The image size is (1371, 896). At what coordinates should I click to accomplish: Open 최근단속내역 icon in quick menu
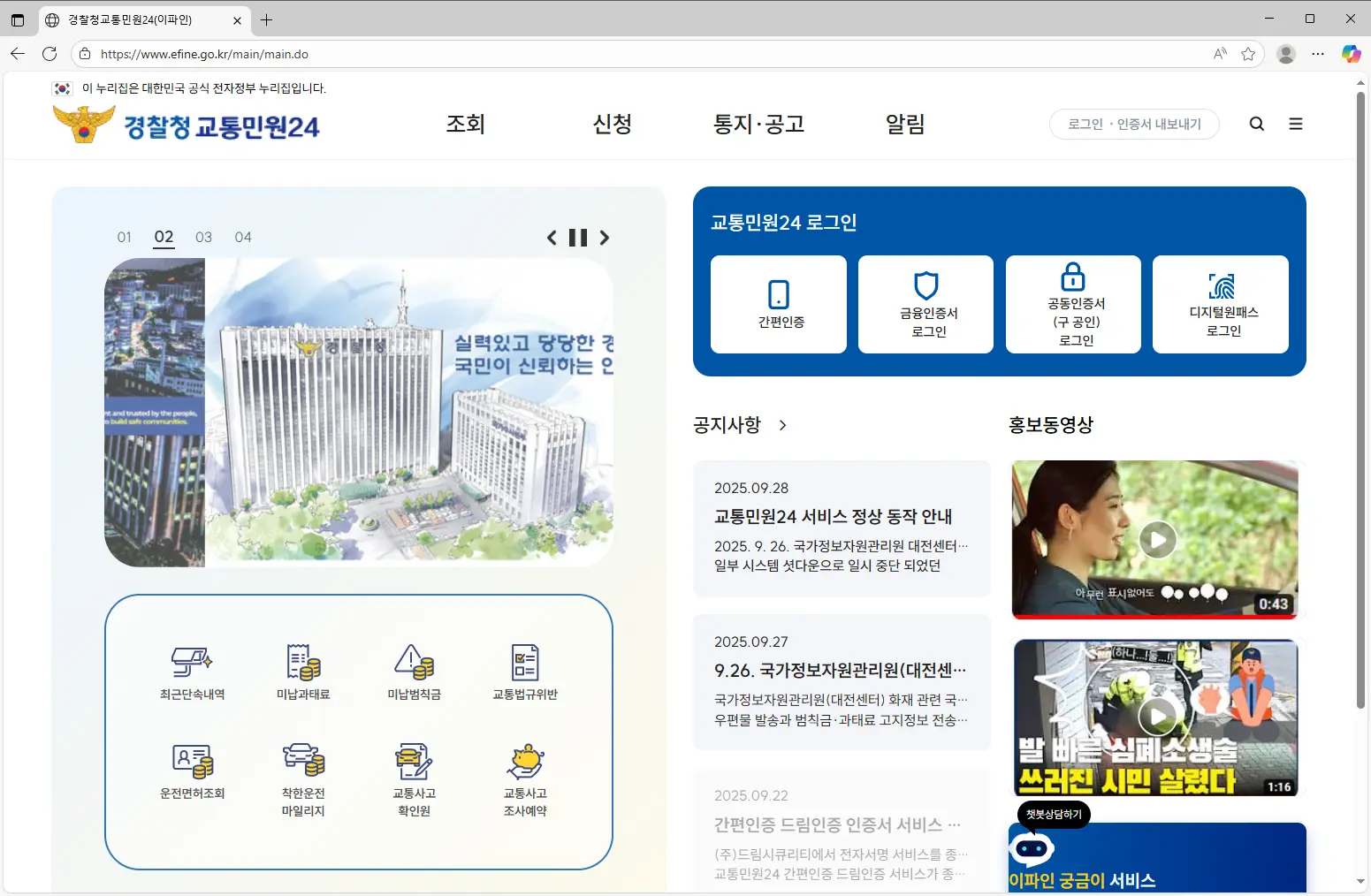coord(192,663)
